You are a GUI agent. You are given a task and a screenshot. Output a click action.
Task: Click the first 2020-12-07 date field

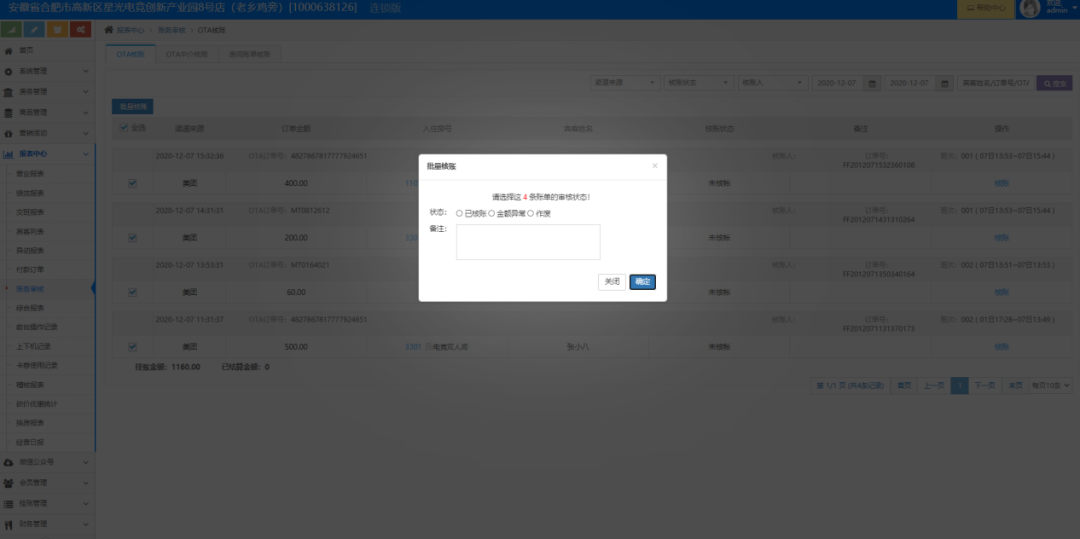(x=838, y=83)
